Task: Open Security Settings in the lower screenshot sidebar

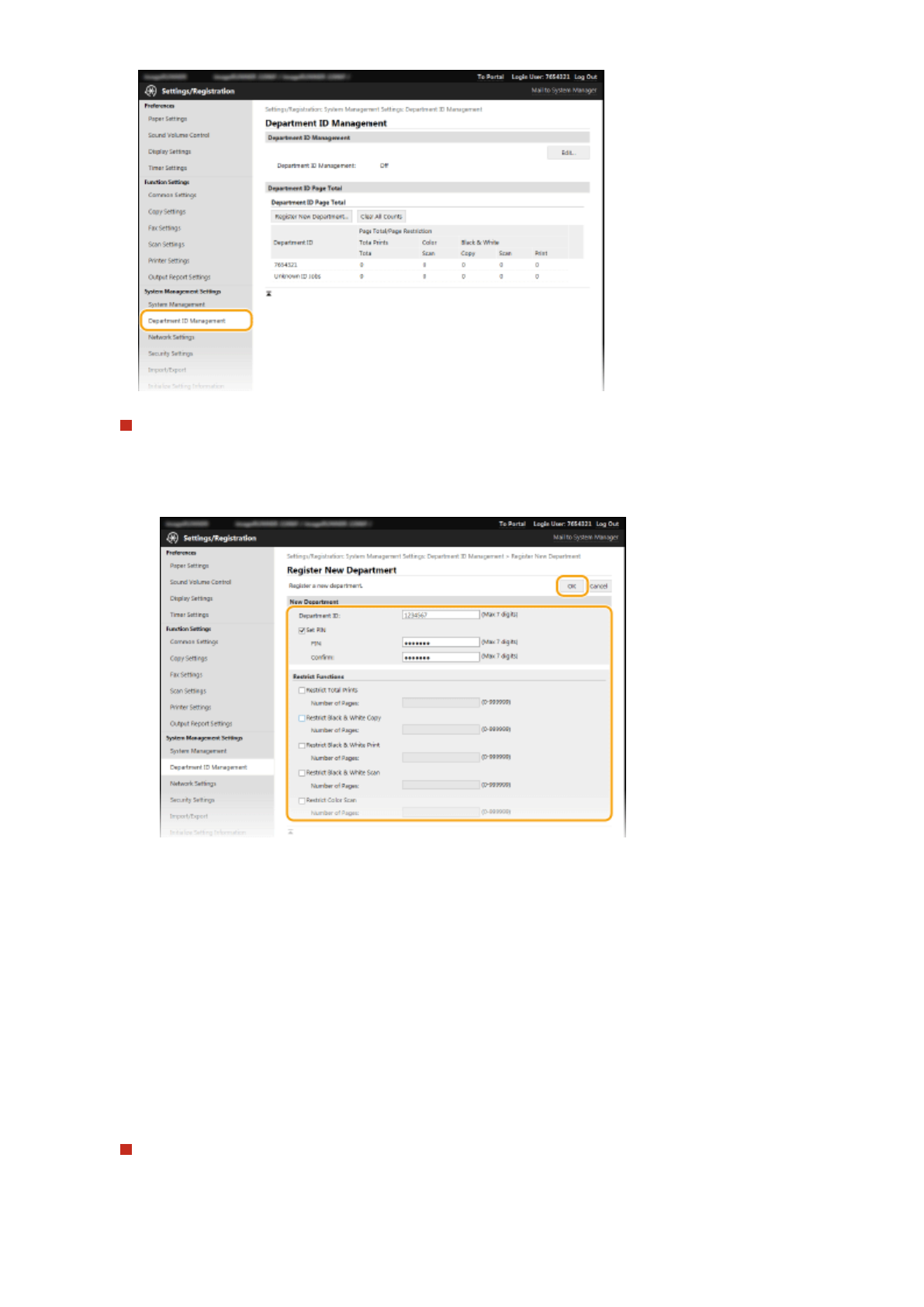Action: coord(192,800)
